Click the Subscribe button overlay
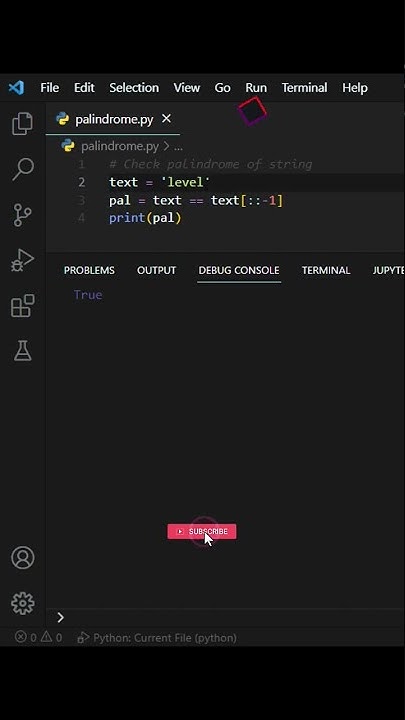This screenshot has height=720, width=405. click(202, 531)
